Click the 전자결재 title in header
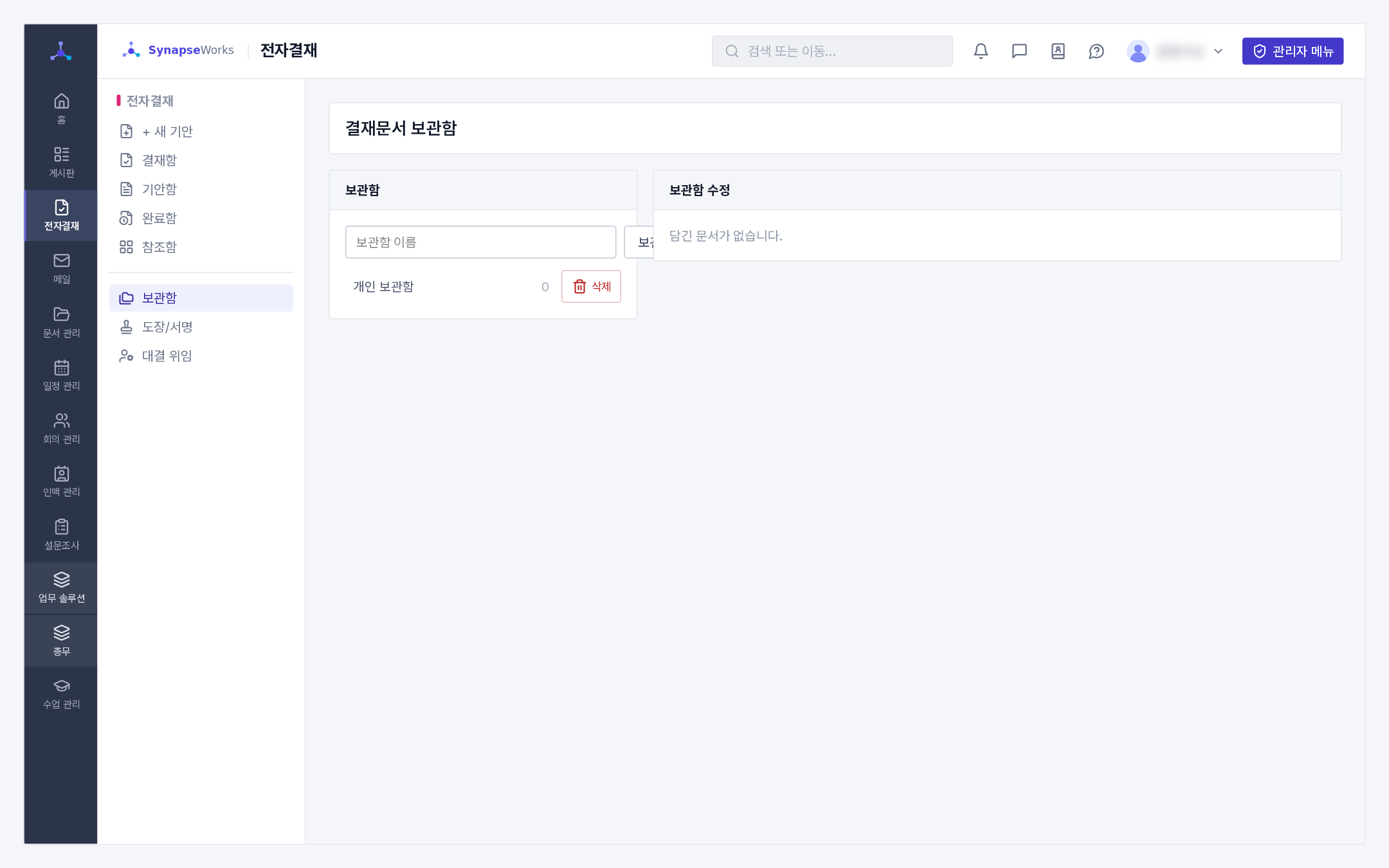The height and width of the screenshot is (868, 1389). pos(289,50)
